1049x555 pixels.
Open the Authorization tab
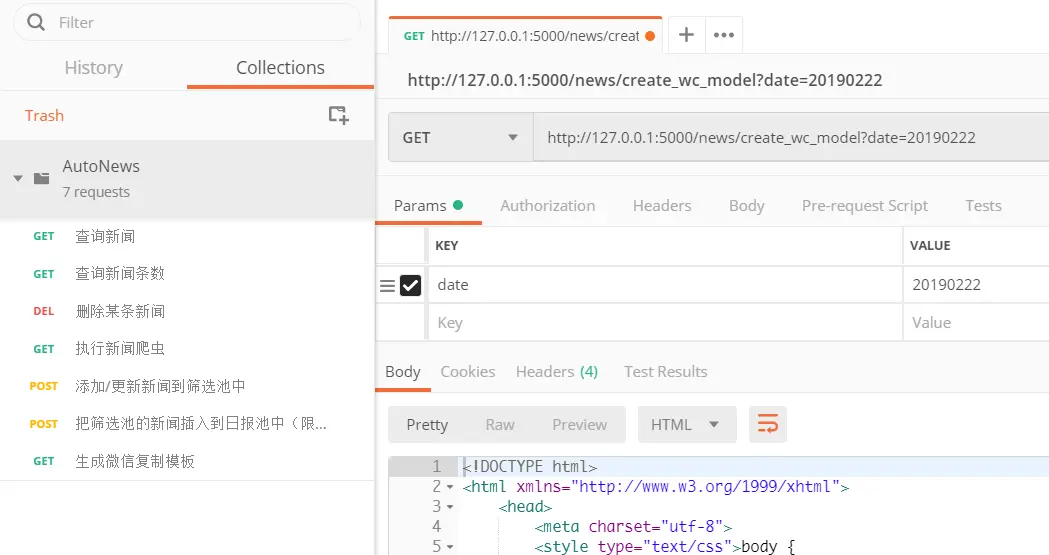click(547, 205)
